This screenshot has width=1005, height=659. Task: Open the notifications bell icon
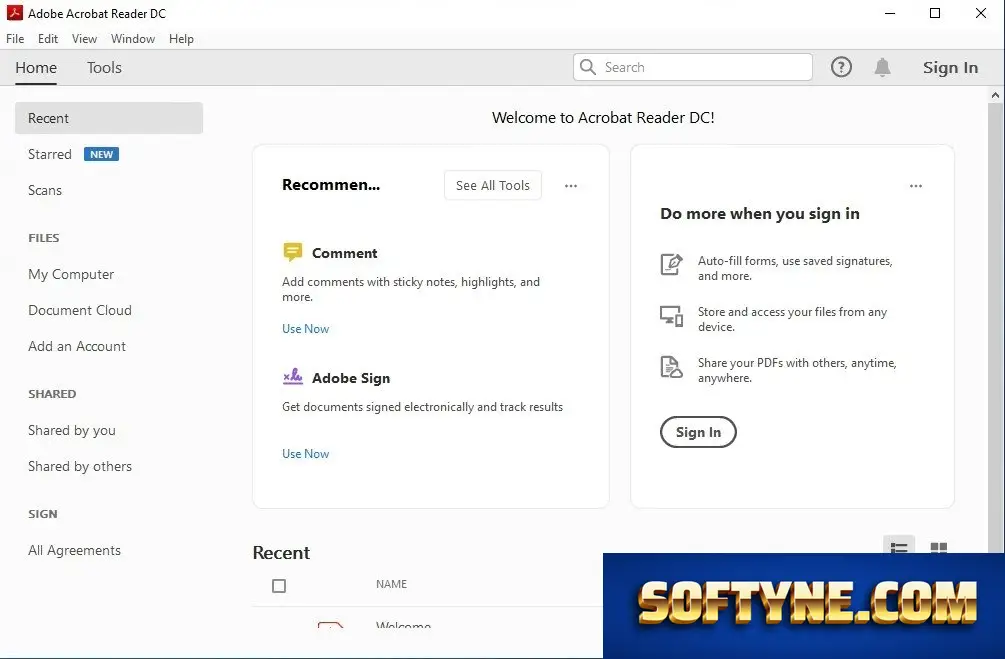[883, 67]
